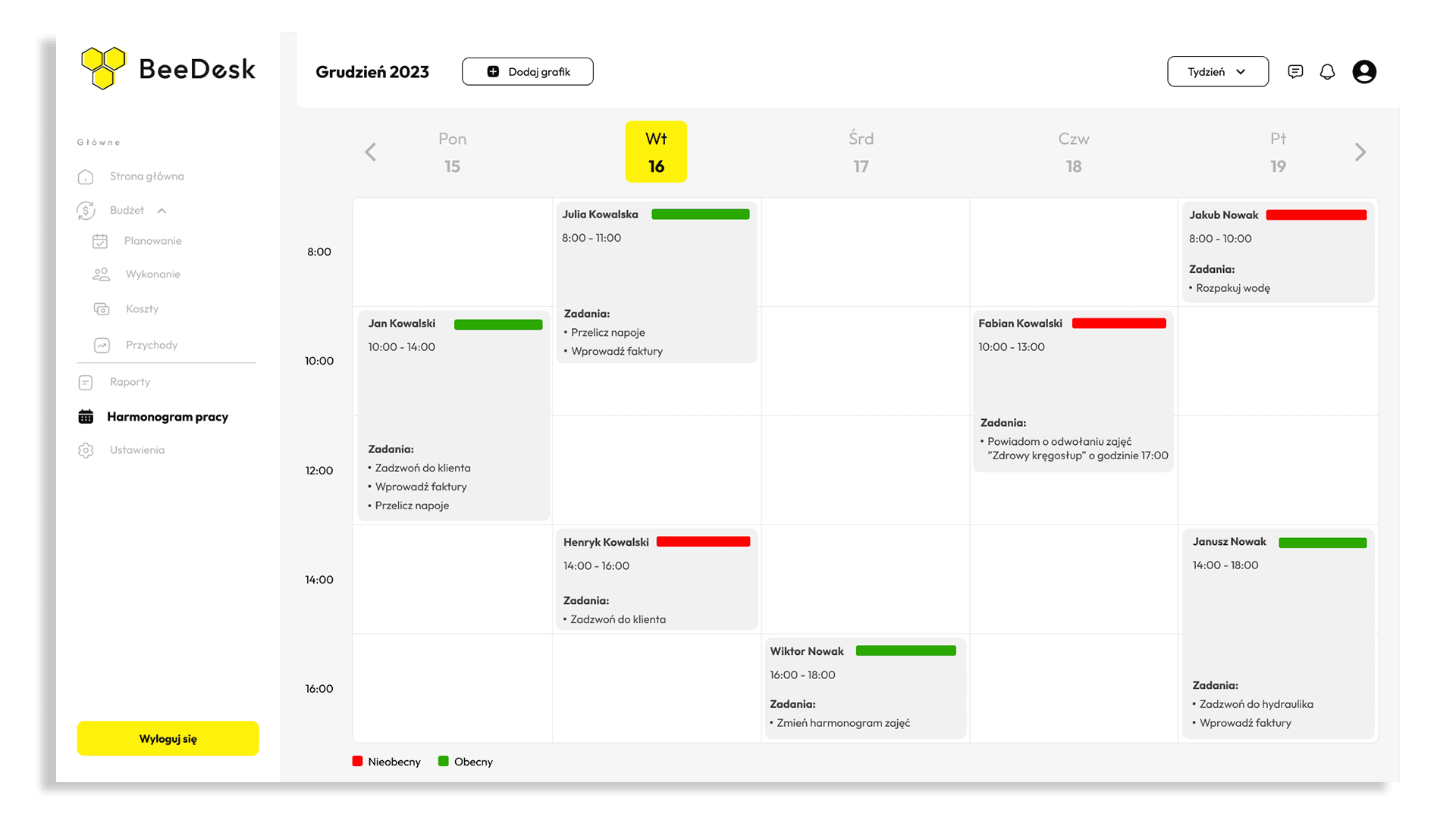Go to previous week arrow
This screenshot has height=814, width=1456.
click(370, 152)
